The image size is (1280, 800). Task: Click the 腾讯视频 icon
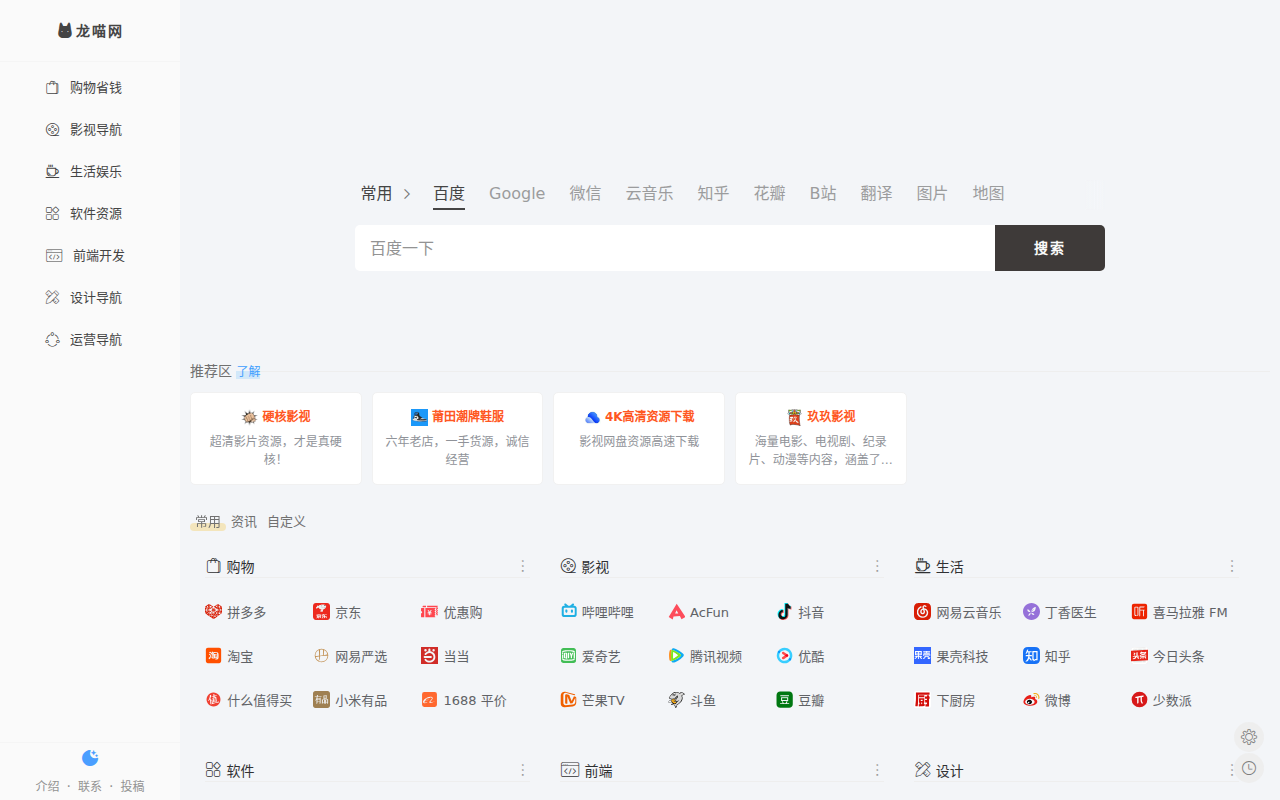tap(677, 656)
